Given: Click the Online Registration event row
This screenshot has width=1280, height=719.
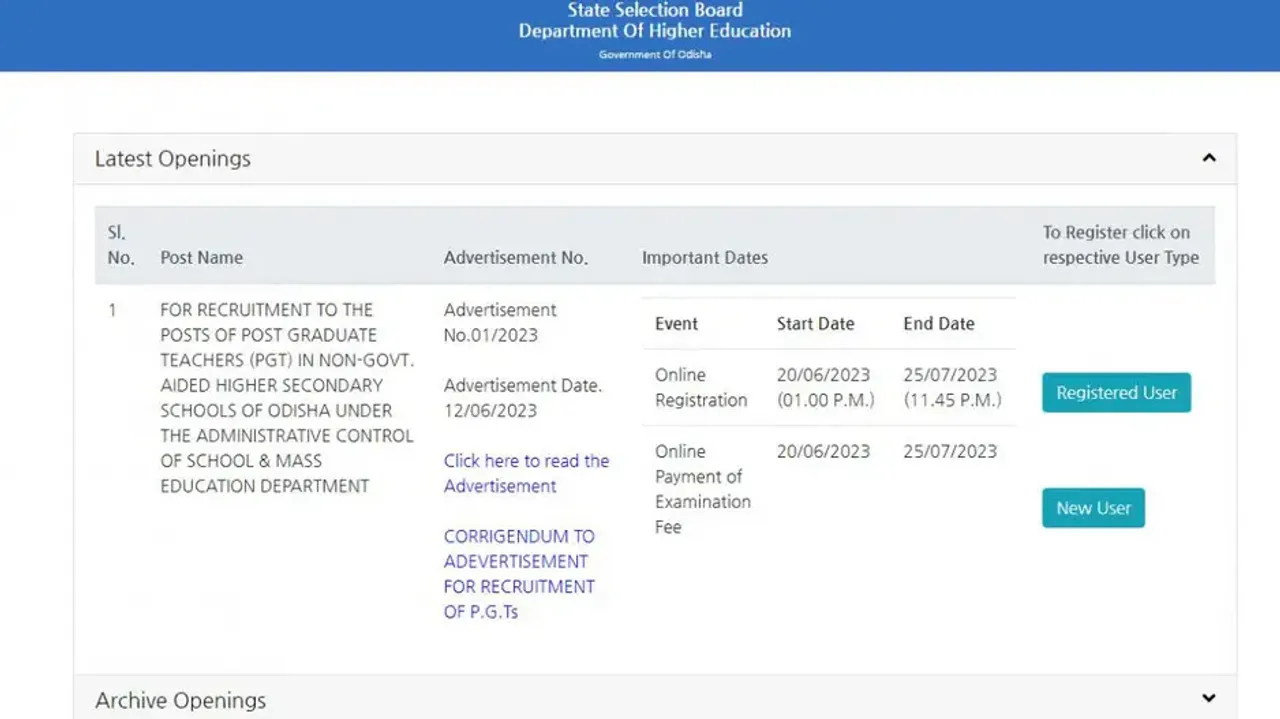Looking at the screenshot, I should (701, 387).
